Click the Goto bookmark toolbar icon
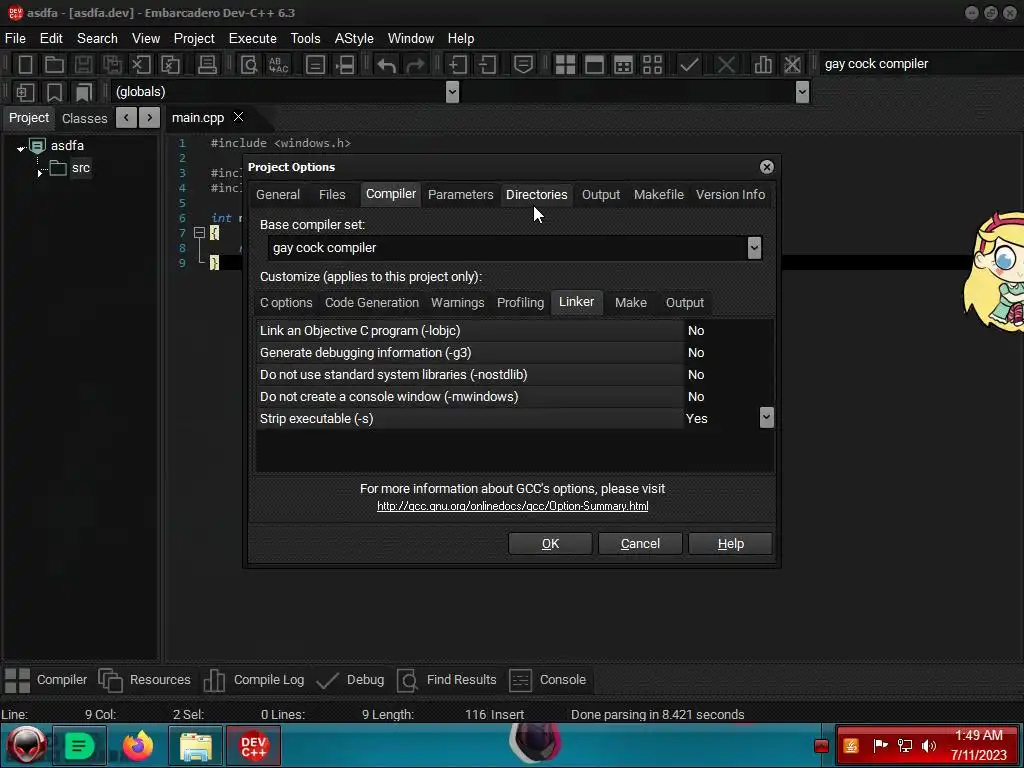Viewport: 1024px width, 768px height. coord(84,92)
